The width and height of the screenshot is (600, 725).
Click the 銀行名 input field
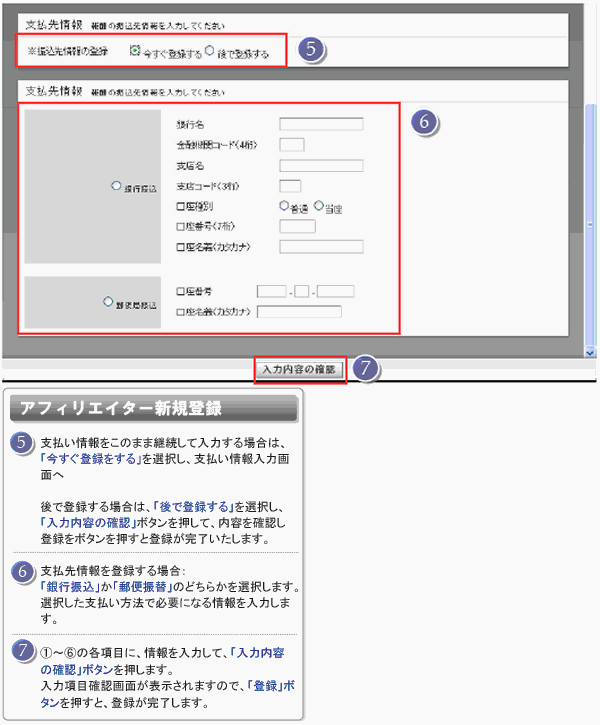321,124
